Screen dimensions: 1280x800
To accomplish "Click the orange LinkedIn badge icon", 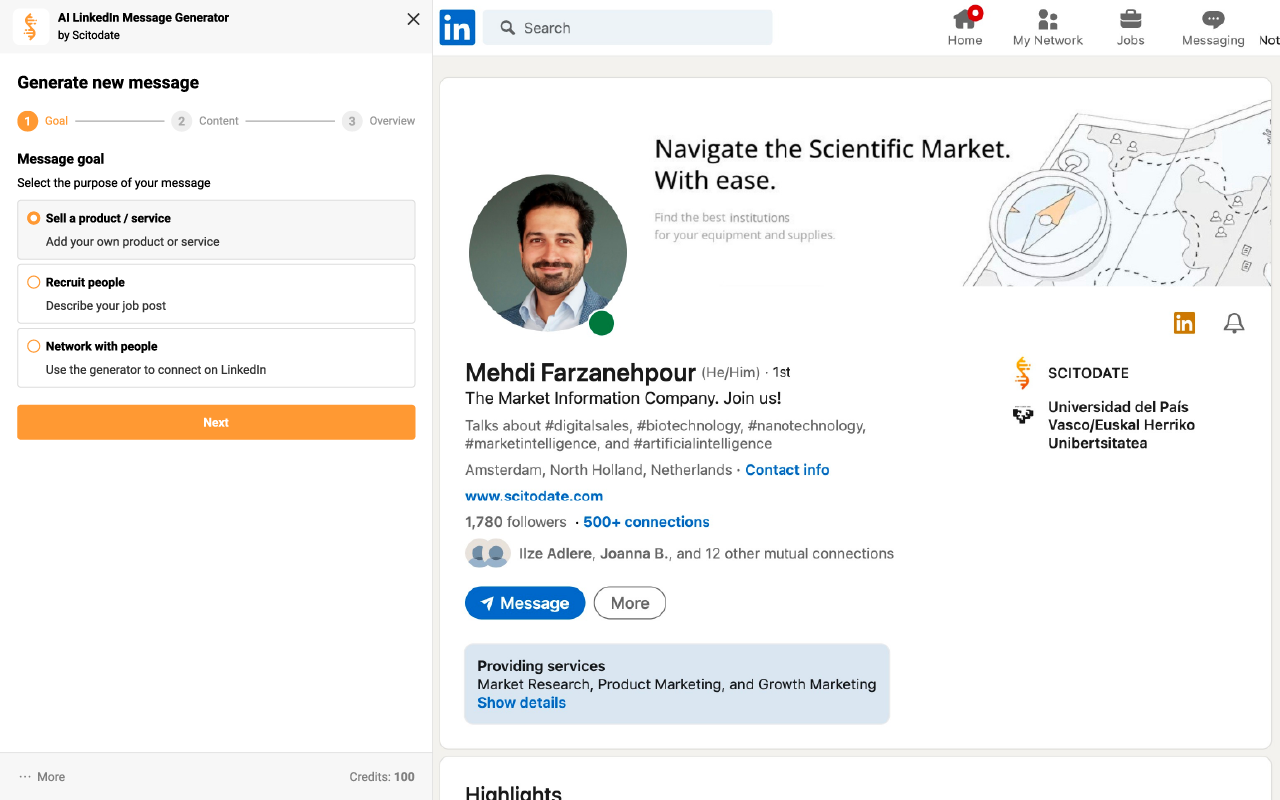I will click(1184, 323).
